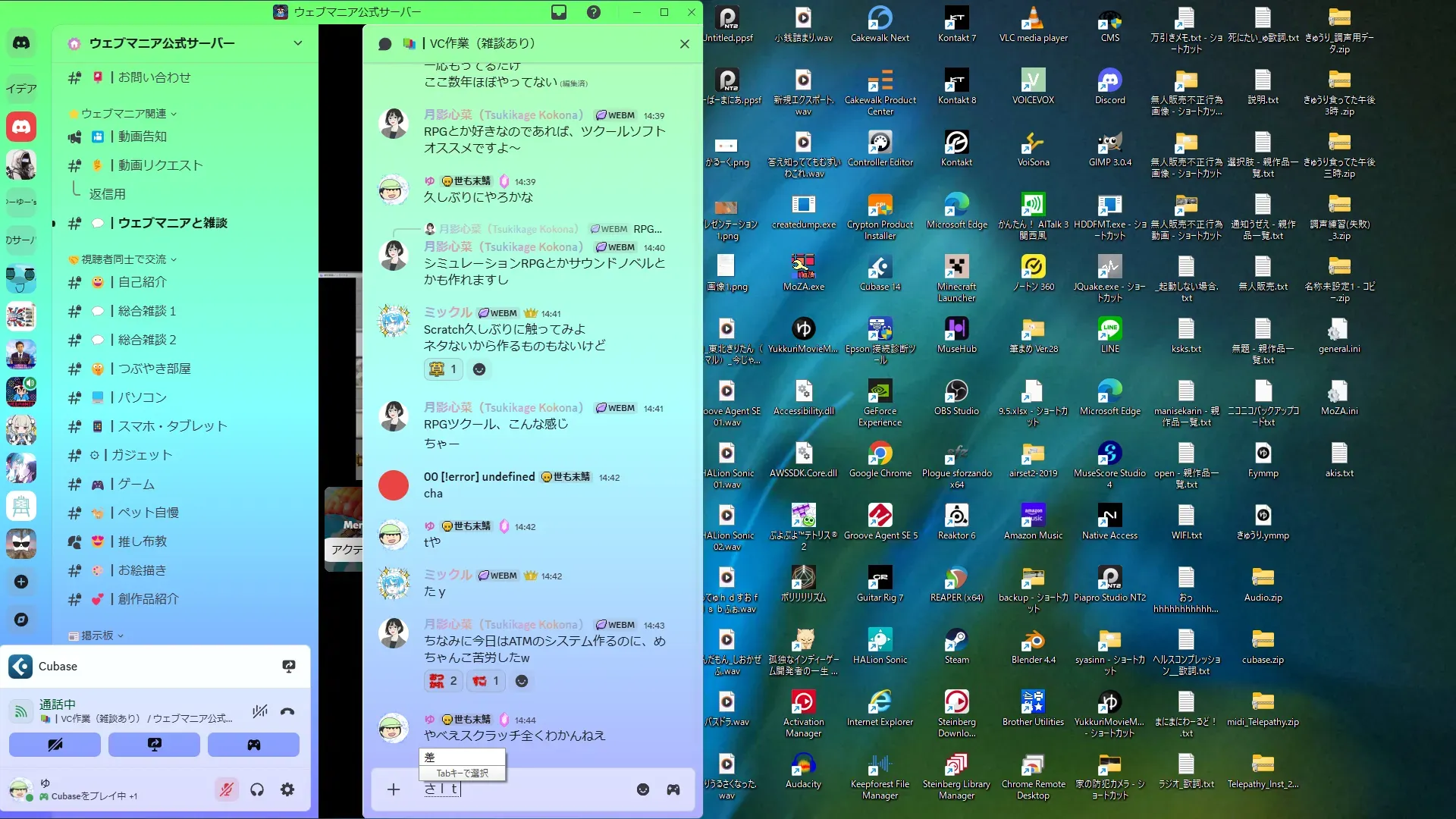Select the ゲーム channel
This screenshot has width=1456, height=819.
point(136,484)
